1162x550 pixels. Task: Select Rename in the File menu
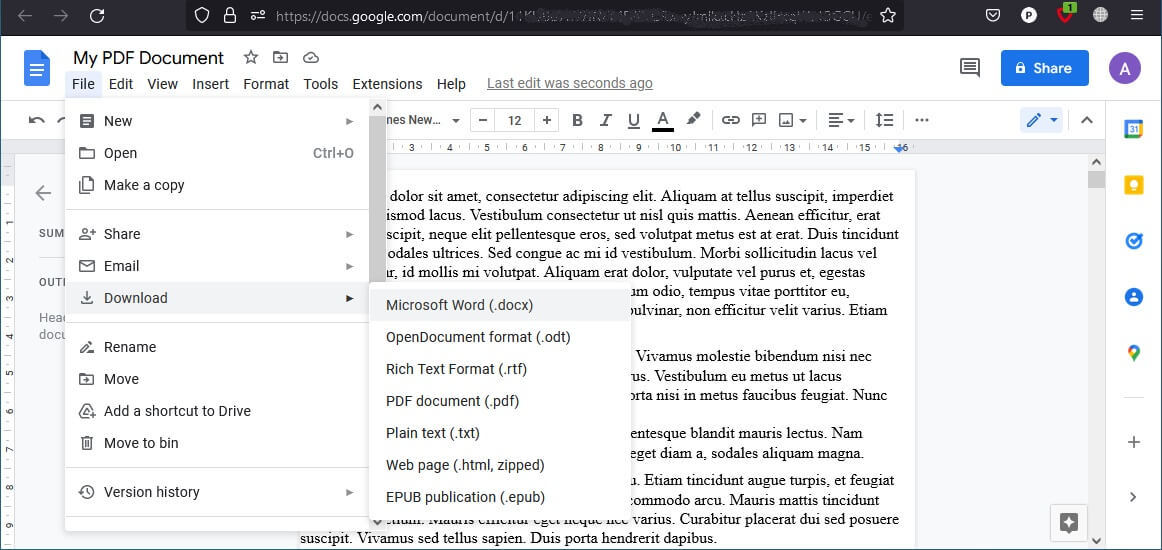[x=216, y=347]
